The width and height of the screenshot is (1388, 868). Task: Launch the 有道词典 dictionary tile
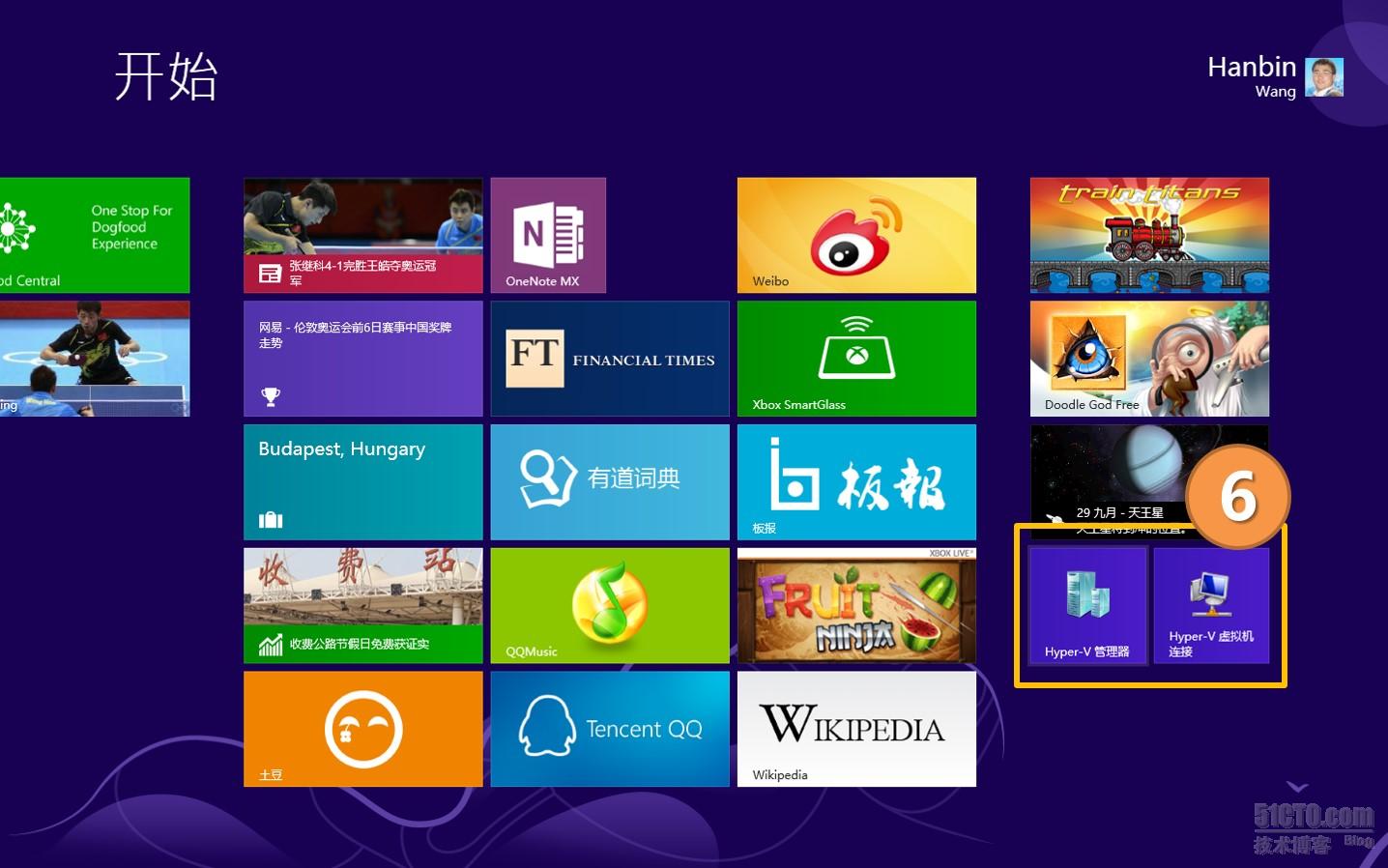click(x=610, y=482)
